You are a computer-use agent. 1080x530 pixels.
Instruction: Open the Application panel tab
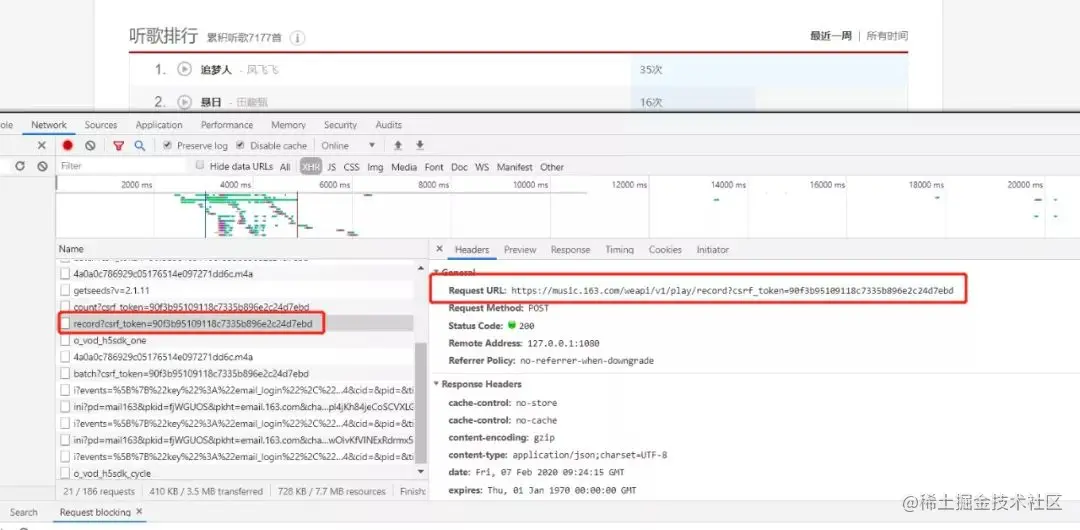pos(159,125)
